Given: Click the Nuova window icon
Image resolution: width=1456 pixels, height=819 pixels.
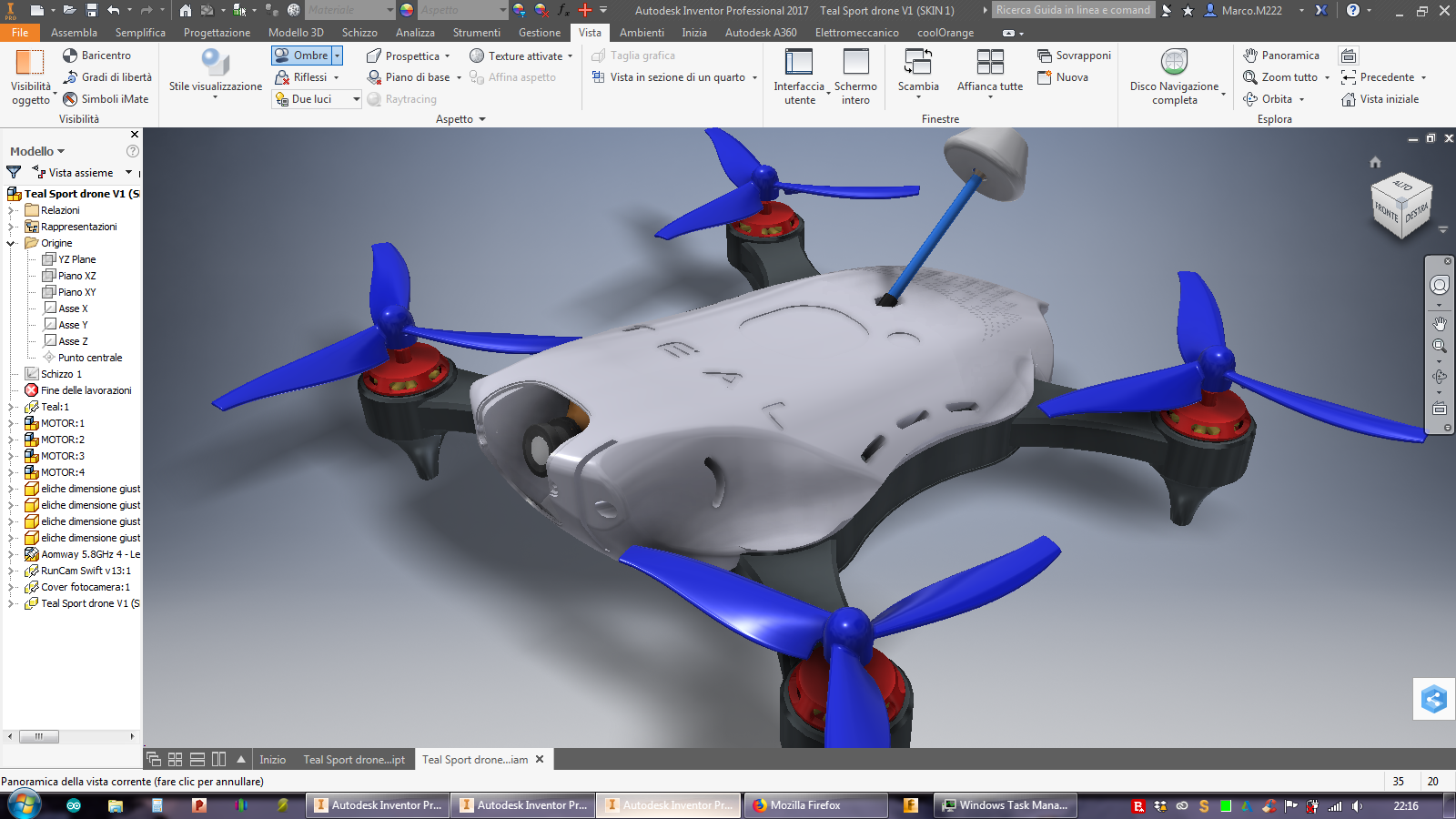Looking at the screenshot, I should coord(1045,77).
